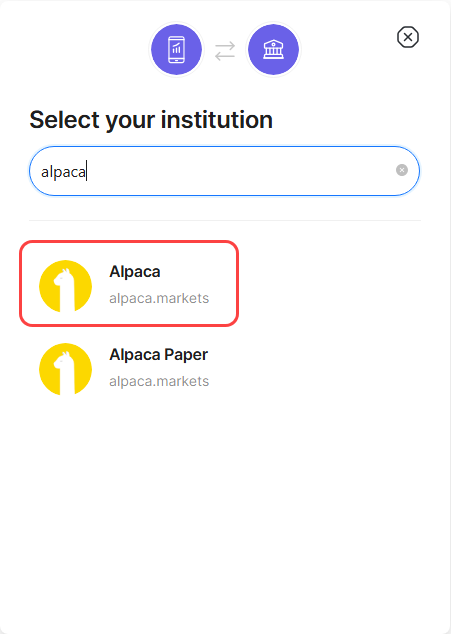This screenshot has width=451, height=634.
Task: Place the cursor after the word alpaca
Action: click(87, 171)
